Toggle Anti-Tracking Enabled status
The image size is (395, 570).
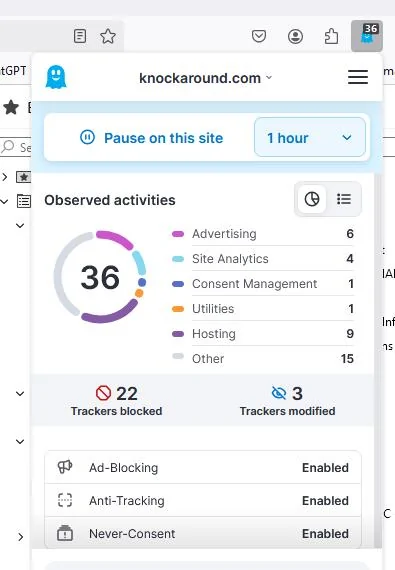325,501
